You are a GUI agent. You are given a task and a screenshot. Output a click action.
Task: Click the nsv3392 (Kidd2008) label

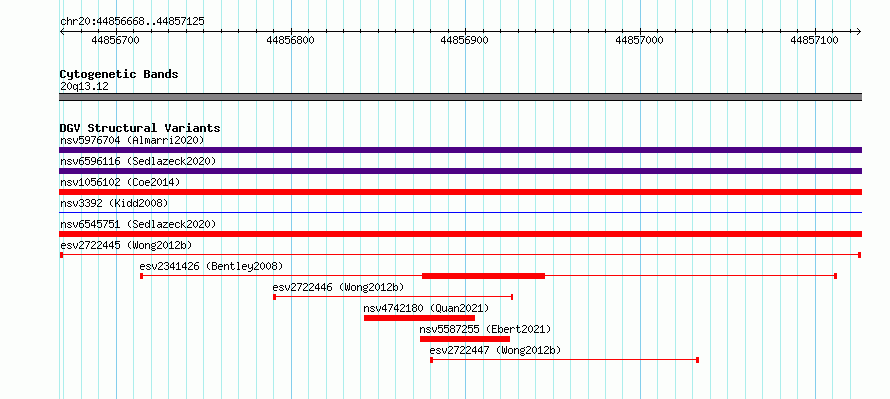click(x=114, y=203)
